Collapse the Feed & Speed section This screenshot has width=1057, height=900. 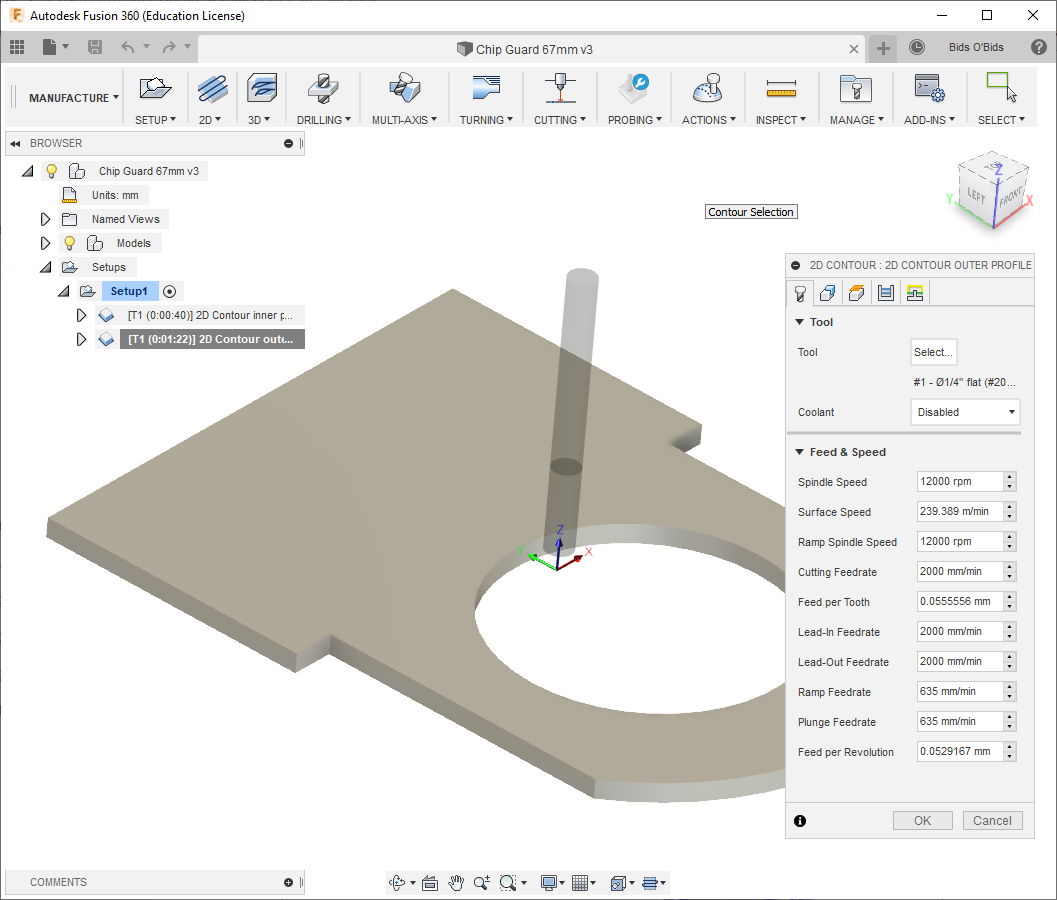(x=799, y=452)
